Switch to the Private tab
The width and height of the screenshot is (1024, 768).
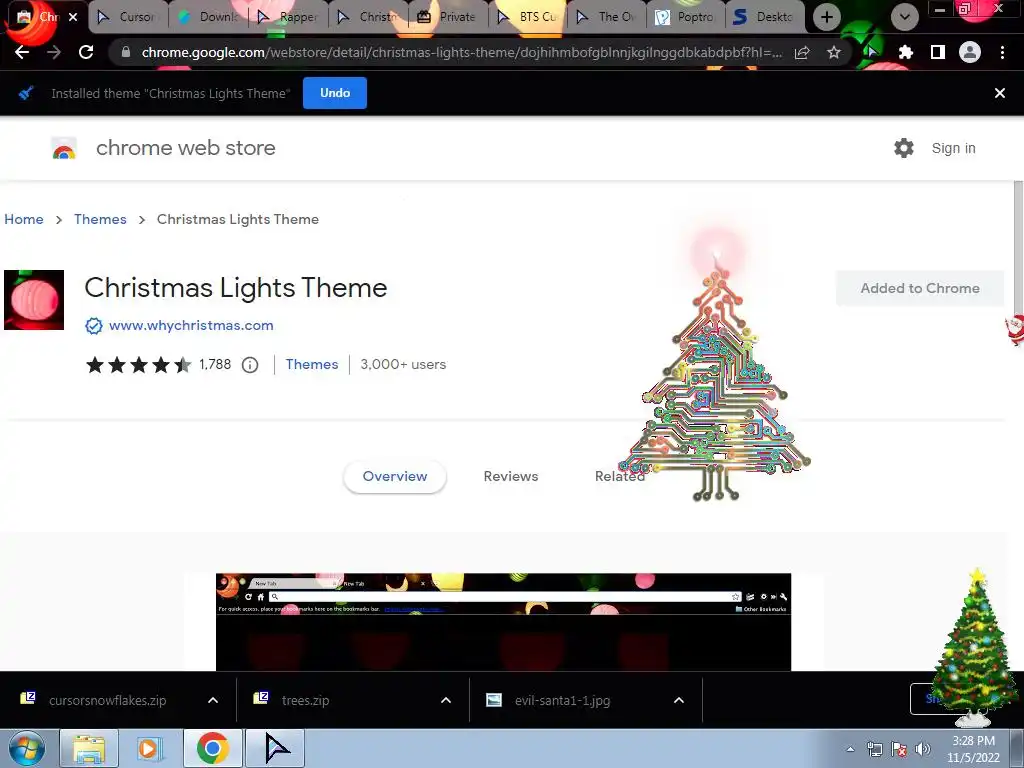click(448, 17)
